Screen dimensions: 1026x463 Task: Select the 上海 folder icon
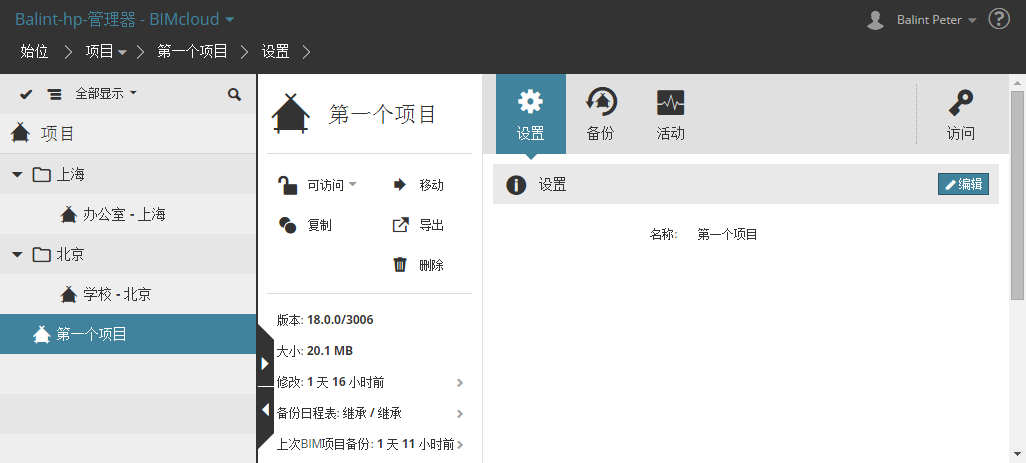[41, 175]
